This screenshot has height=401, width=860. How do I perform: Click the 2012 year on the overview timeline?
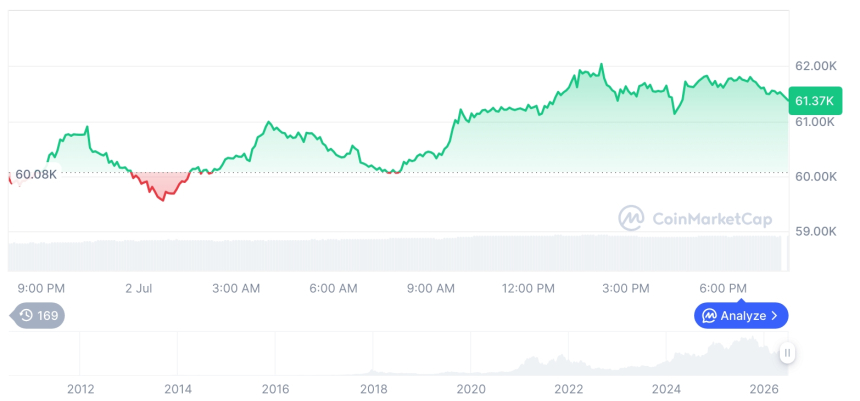tap(80, 389)
